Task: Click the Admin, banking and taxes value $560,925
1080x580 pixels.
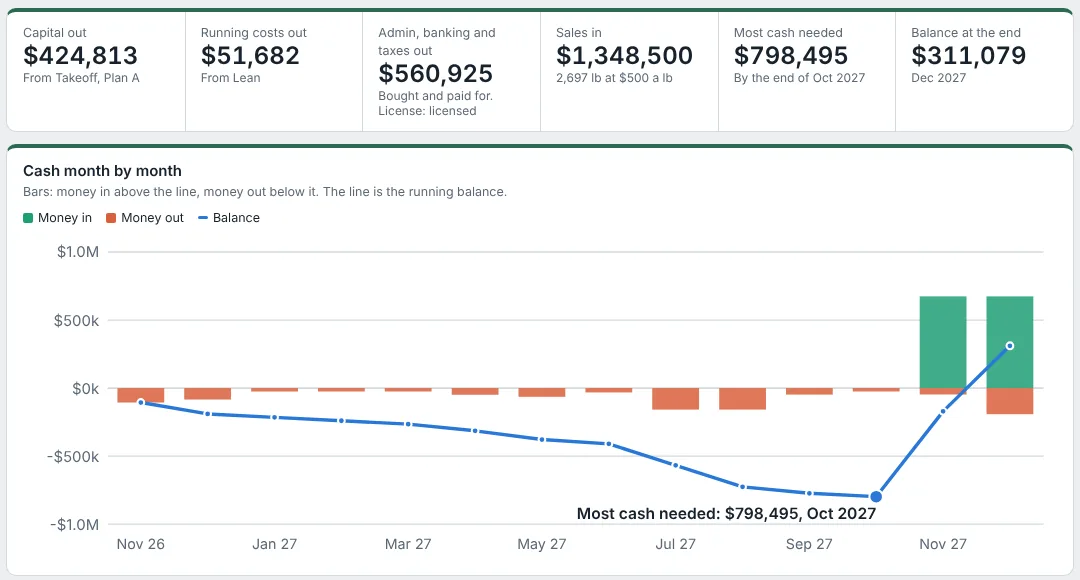Action: click(435, 74)
